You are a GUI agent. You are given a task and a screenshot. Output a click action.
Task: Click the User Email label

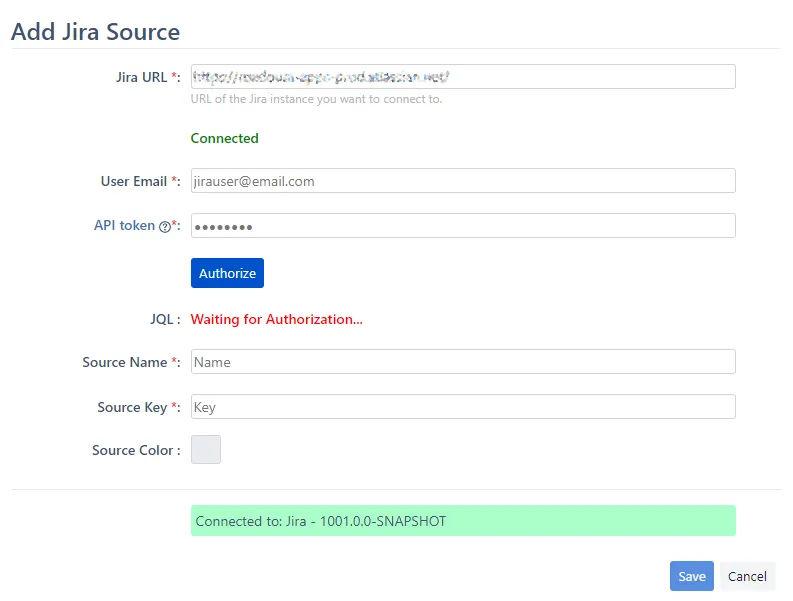click(x=140, y=181)
